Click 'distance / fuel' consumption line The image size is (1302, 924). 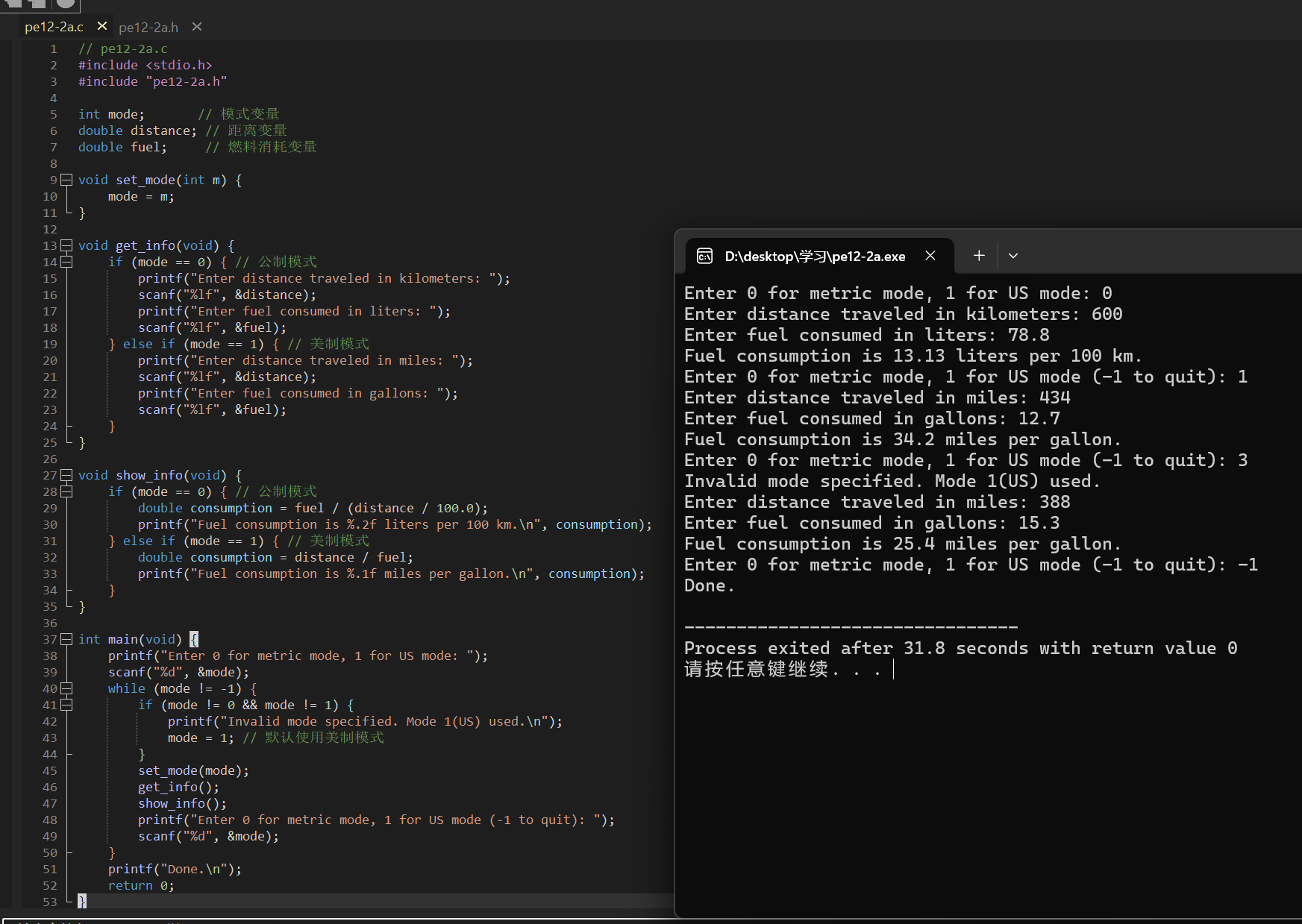click(x=276, y=557)
